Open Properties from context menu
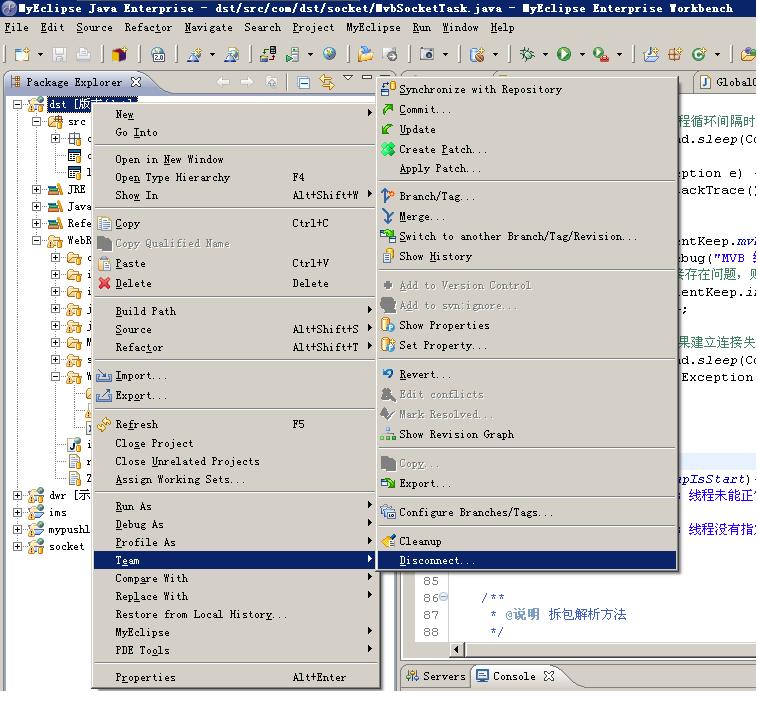The image size is (758, 703). [x=235, y=677]
